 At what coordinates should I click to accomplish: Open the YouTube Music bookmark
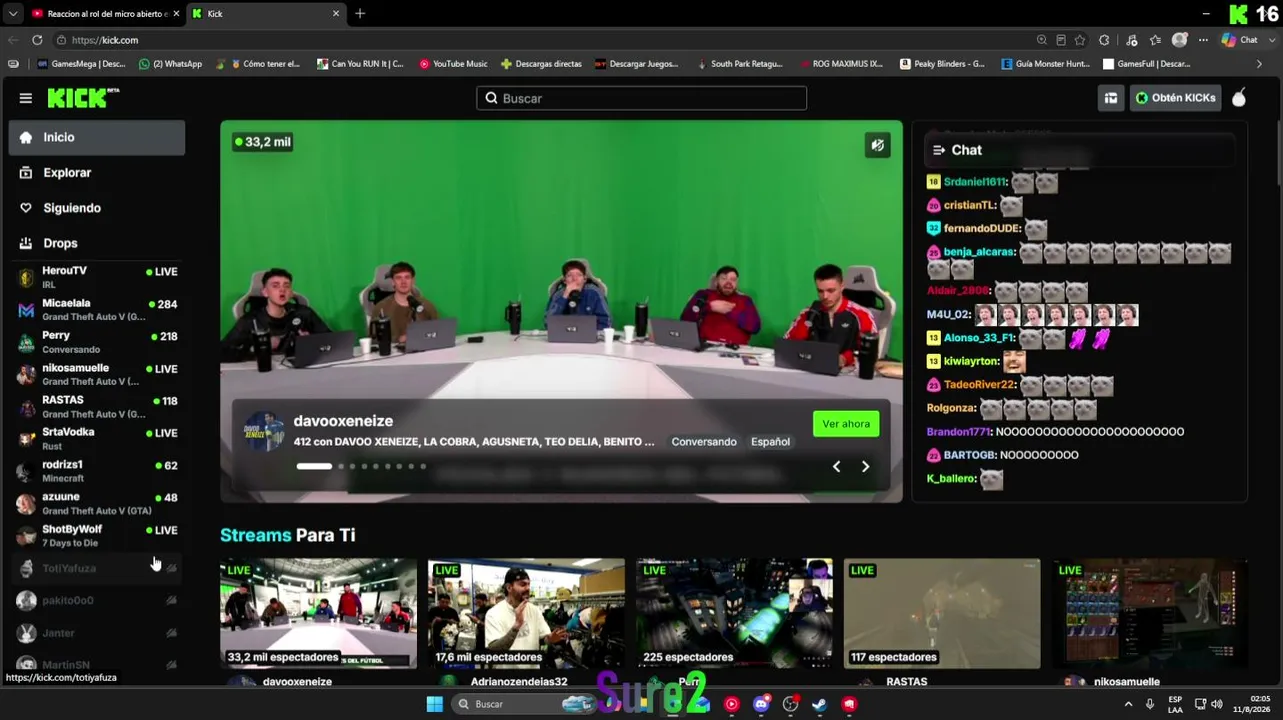click(453, 64)
